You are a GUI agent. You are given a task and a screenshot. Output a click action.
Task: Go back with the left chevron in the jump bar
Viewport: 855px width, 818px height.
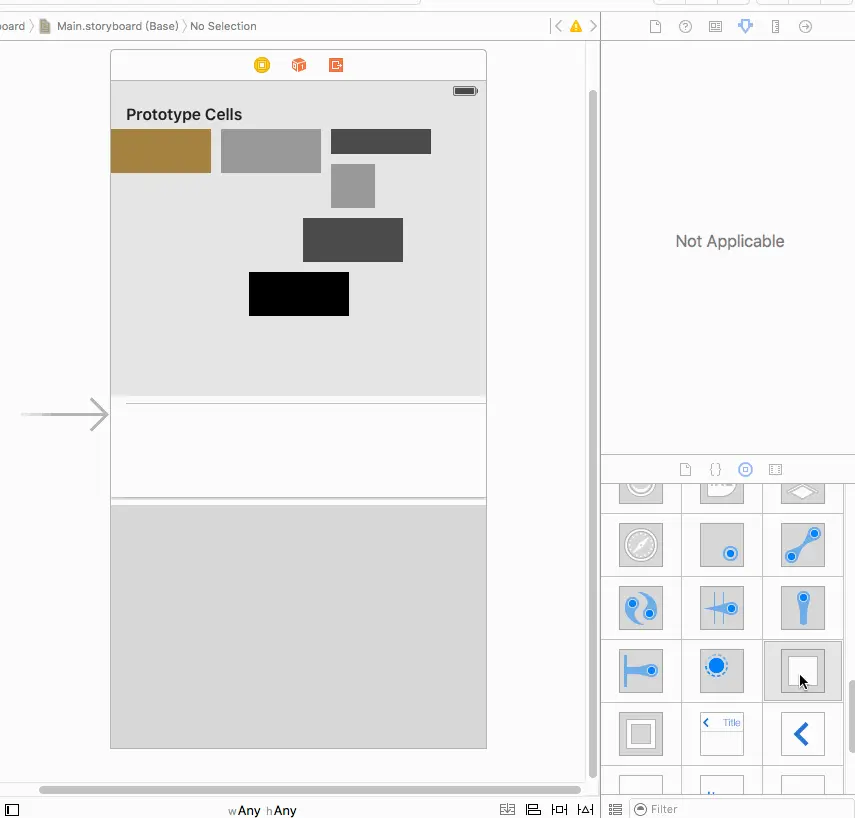click(558, 26)
